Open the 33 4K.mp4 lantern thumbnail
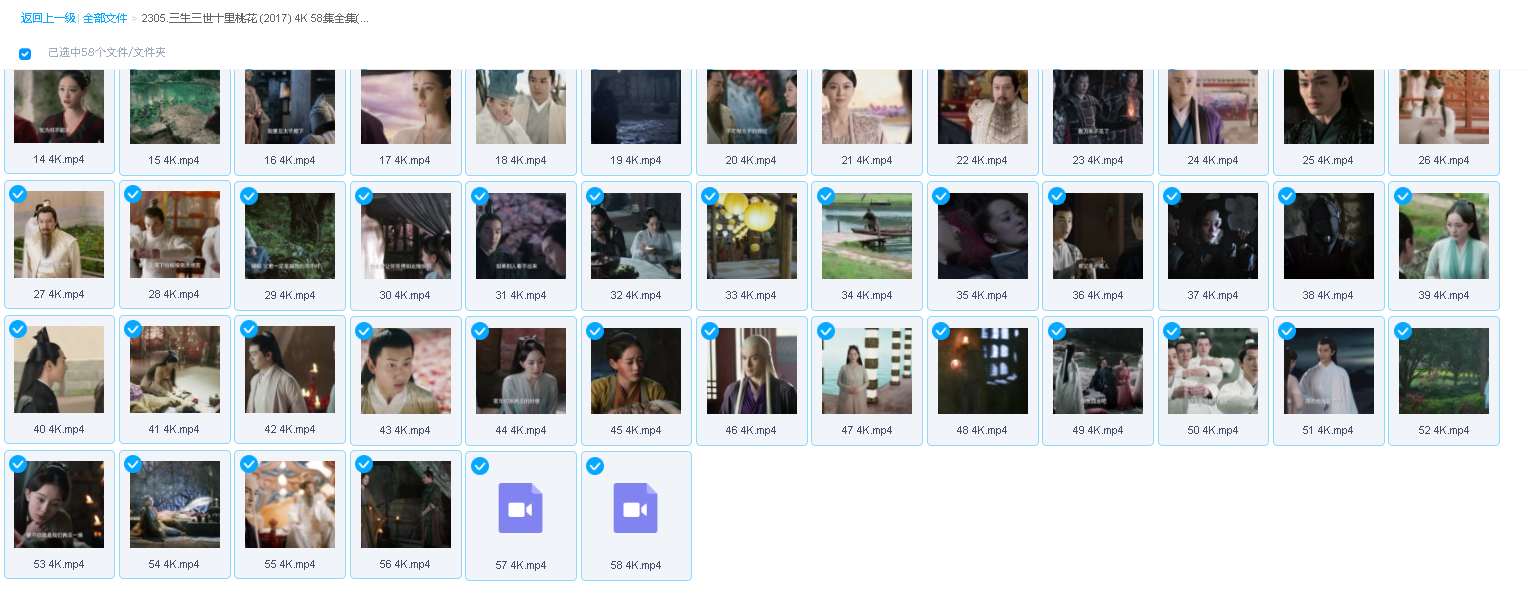This screenshot has height=608, width=1528. 751,236
